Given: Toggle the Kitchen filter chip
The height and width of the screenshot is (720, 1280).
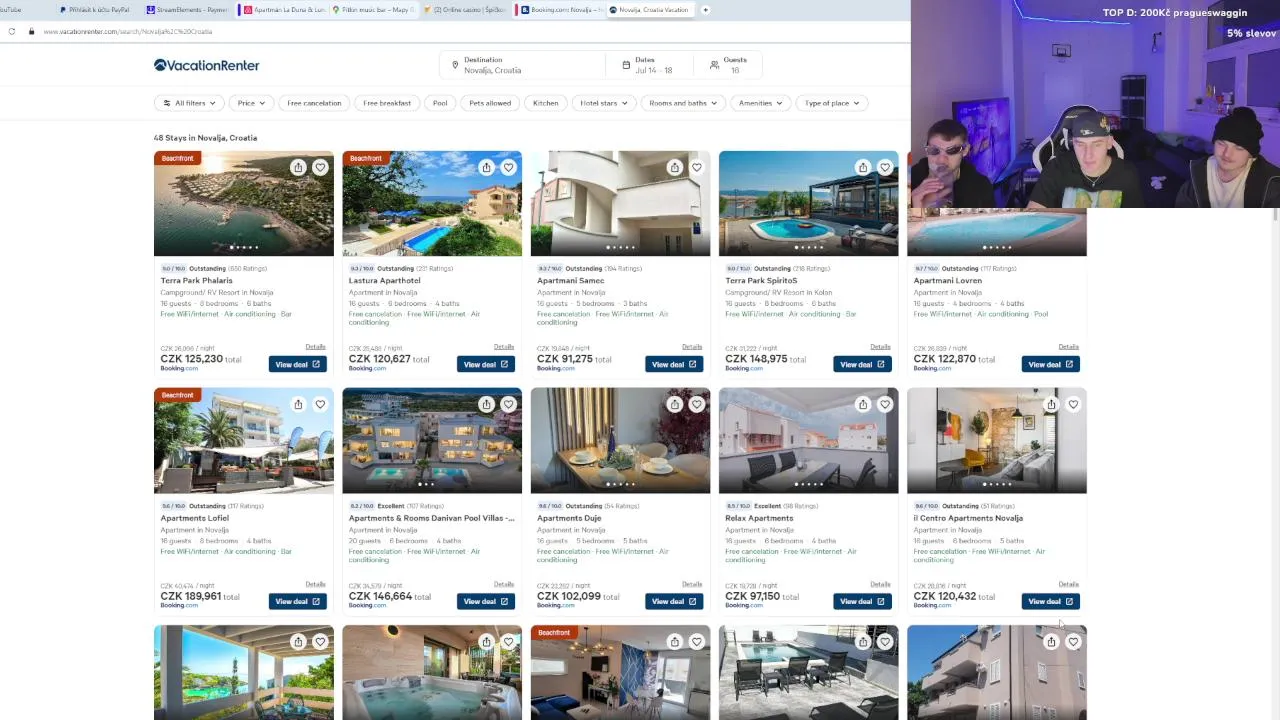Looking at the screenshot, I should click(x=546, y=103).
